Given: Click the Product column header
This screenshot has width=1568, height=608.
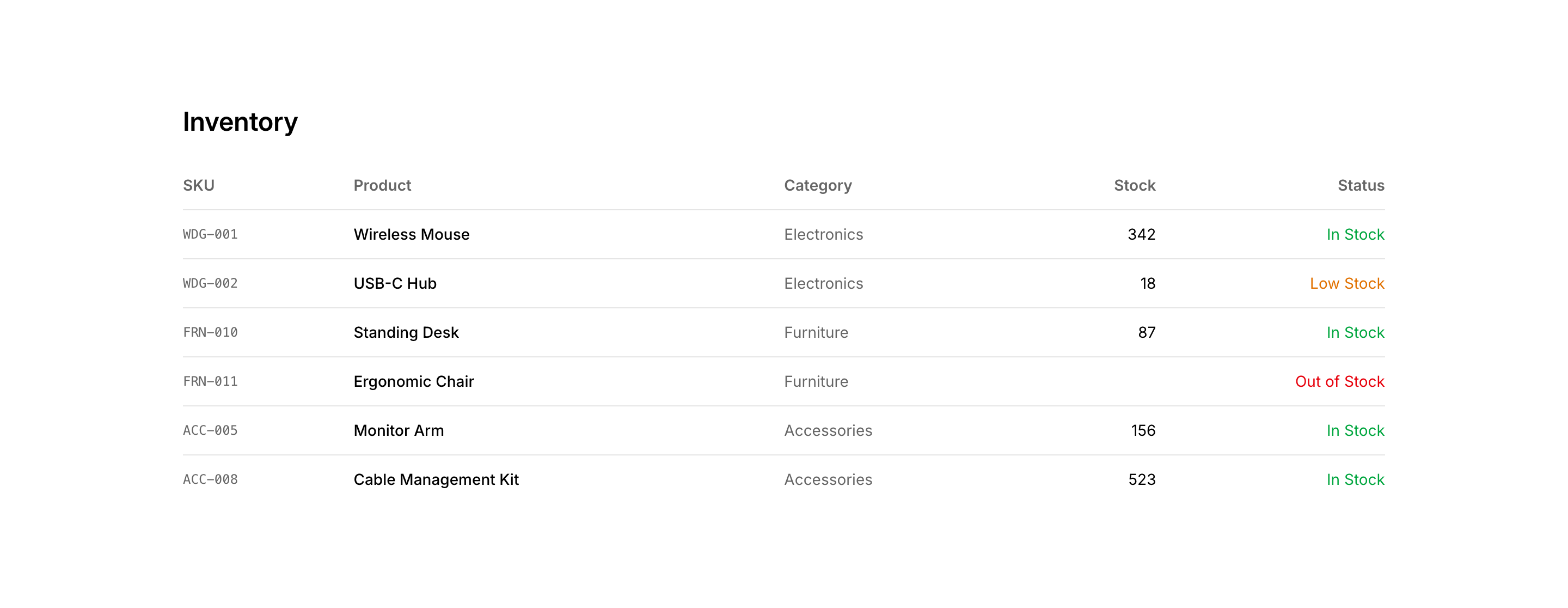Looking at the screenshot, I should 382,185.
